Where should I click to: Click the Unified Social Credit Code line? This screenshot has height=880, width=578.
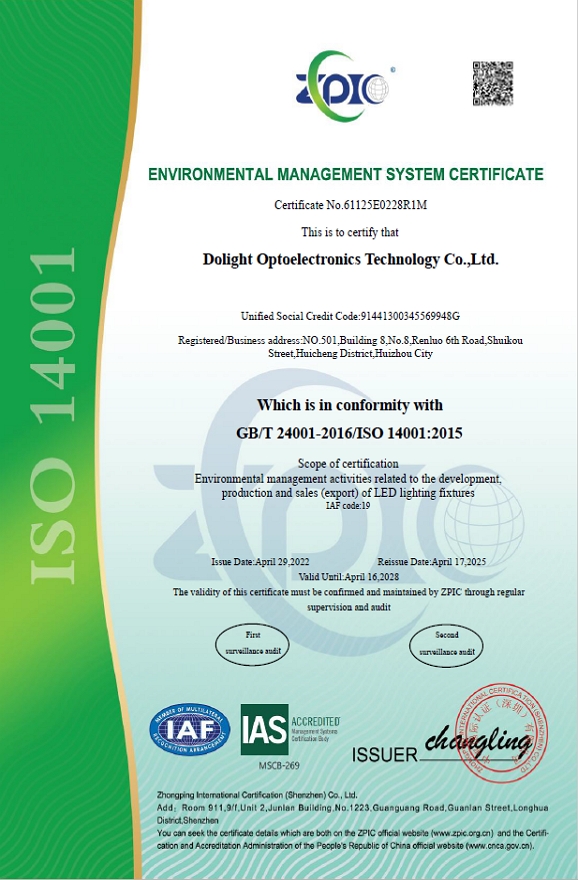tap(350, 316)
